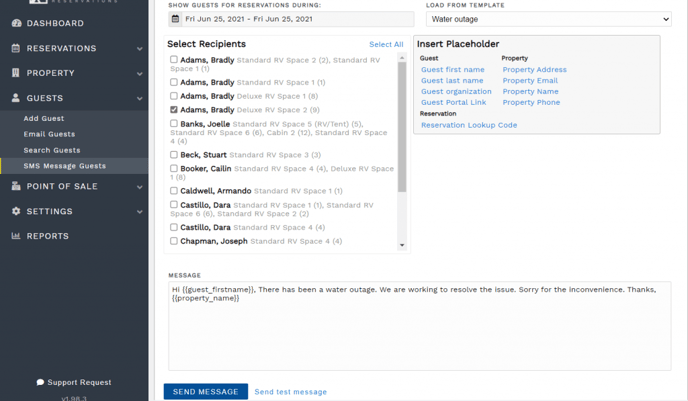
Task: Check the Booker, Cailin recipient box
Action: 174,168
